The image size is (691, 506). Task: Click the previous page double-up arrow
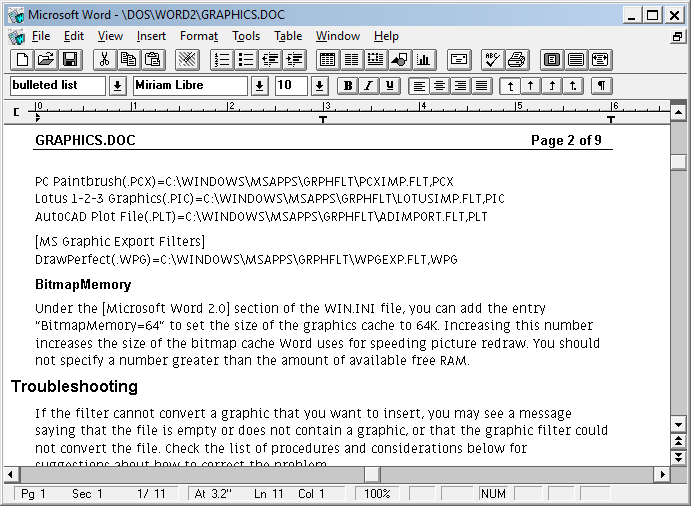point(678,441)
